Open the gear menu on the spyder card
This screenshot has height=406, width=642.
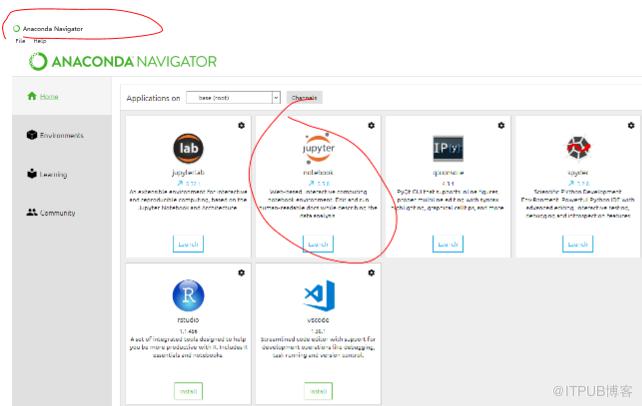point(631,125)
